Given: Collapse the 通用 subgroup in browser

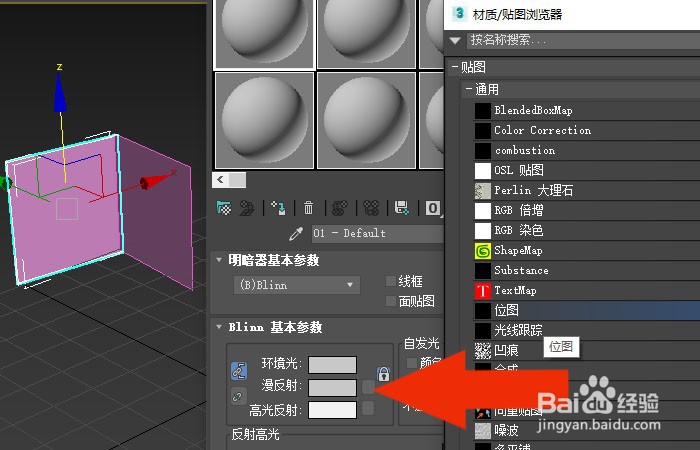Looking at the screenshot, I should tap(469, 89).
